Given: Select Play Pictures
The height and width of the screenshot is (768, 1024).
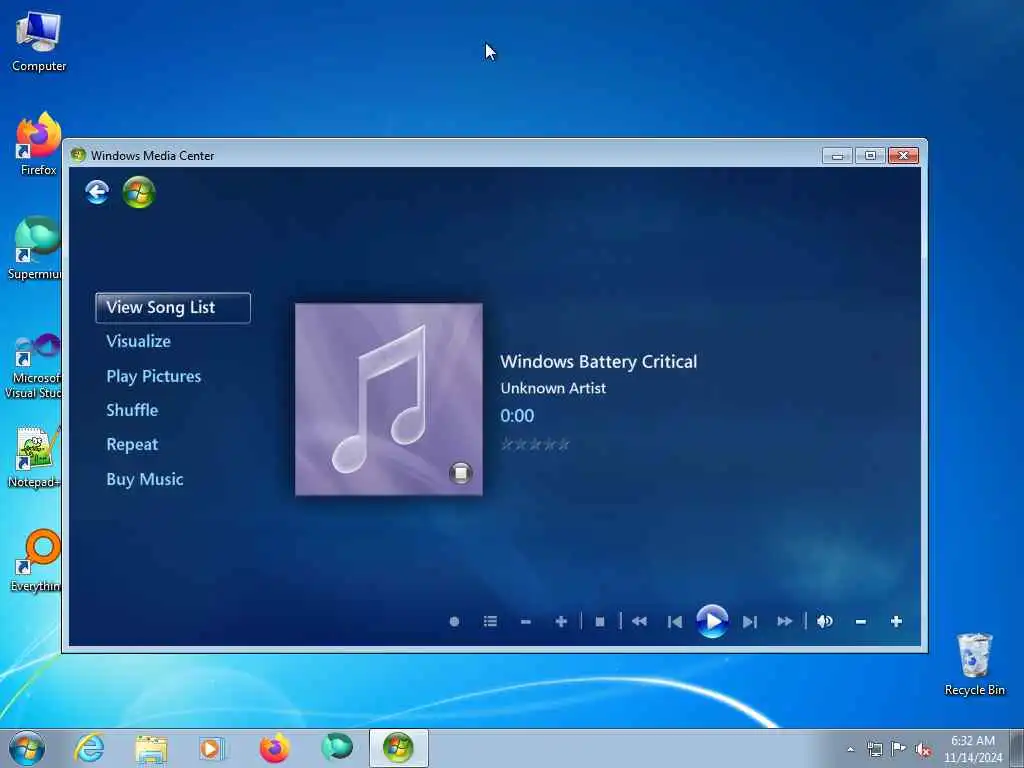Looking at the screenshot, I should tap(153, 376).
